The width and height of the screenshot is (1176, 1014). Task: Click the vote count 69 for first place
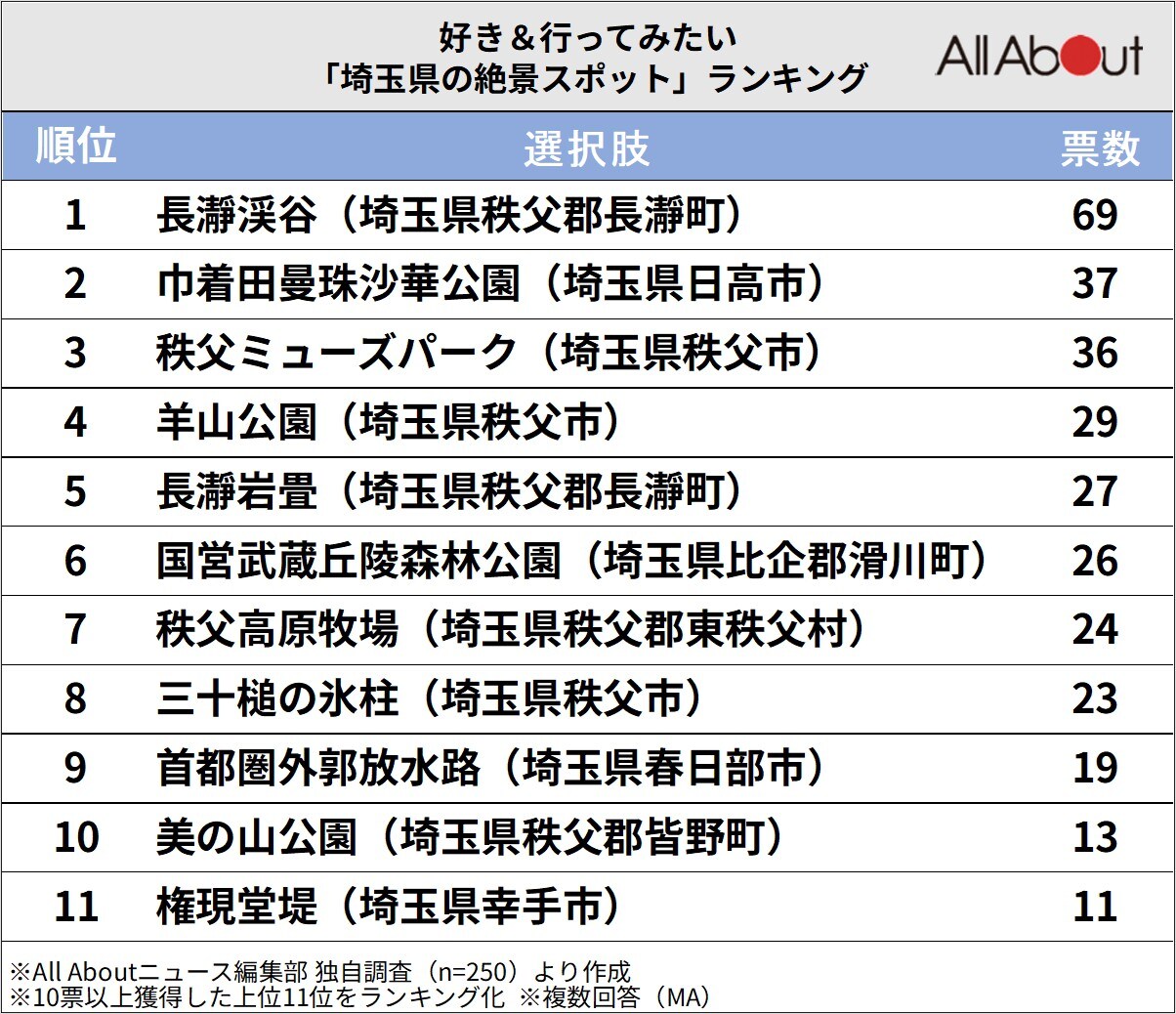click(x=1096, y=215)
